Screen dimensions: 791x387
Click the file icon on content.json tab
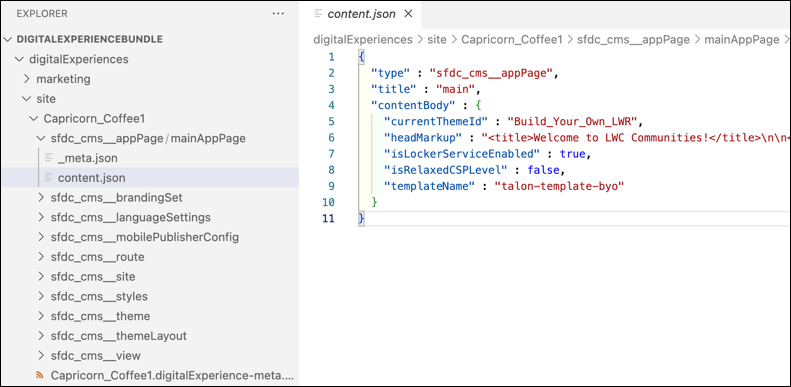(318, 14)
